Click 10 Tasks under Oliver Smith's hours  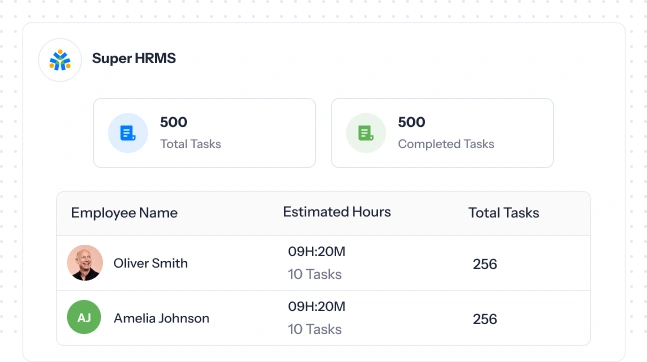click(315, 274)
